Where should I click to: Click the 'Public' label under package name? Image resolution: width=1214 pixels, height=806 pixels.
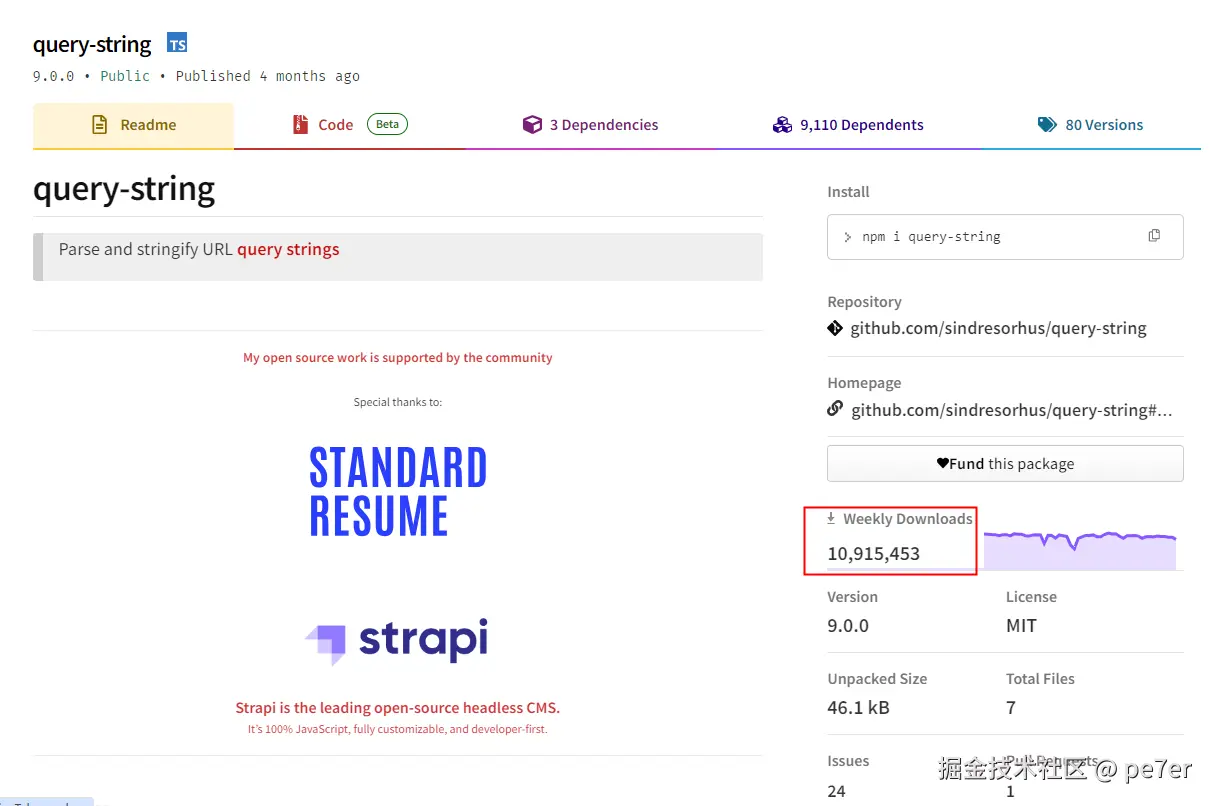[x=125, y=76]
